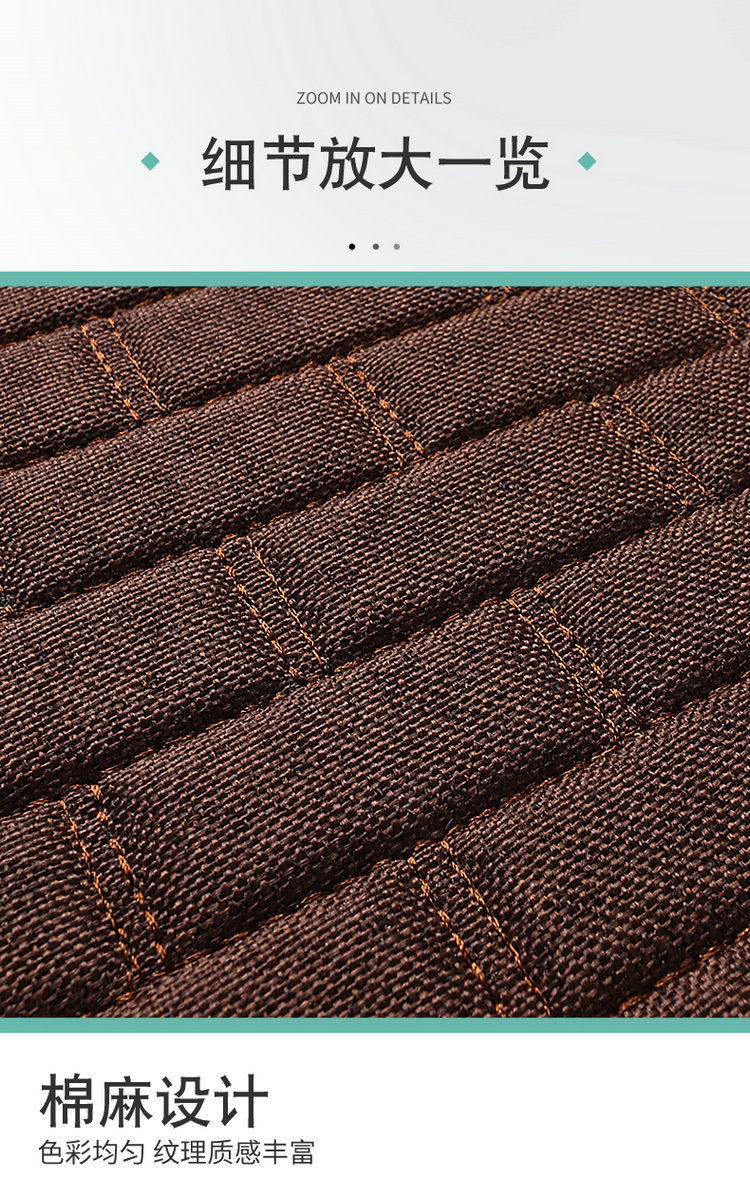The width and height of the screenshot is (750, 1197).
Task: Click the '色彩均匀 纹理质感丰富' description
Action: tap(176, 1152)
